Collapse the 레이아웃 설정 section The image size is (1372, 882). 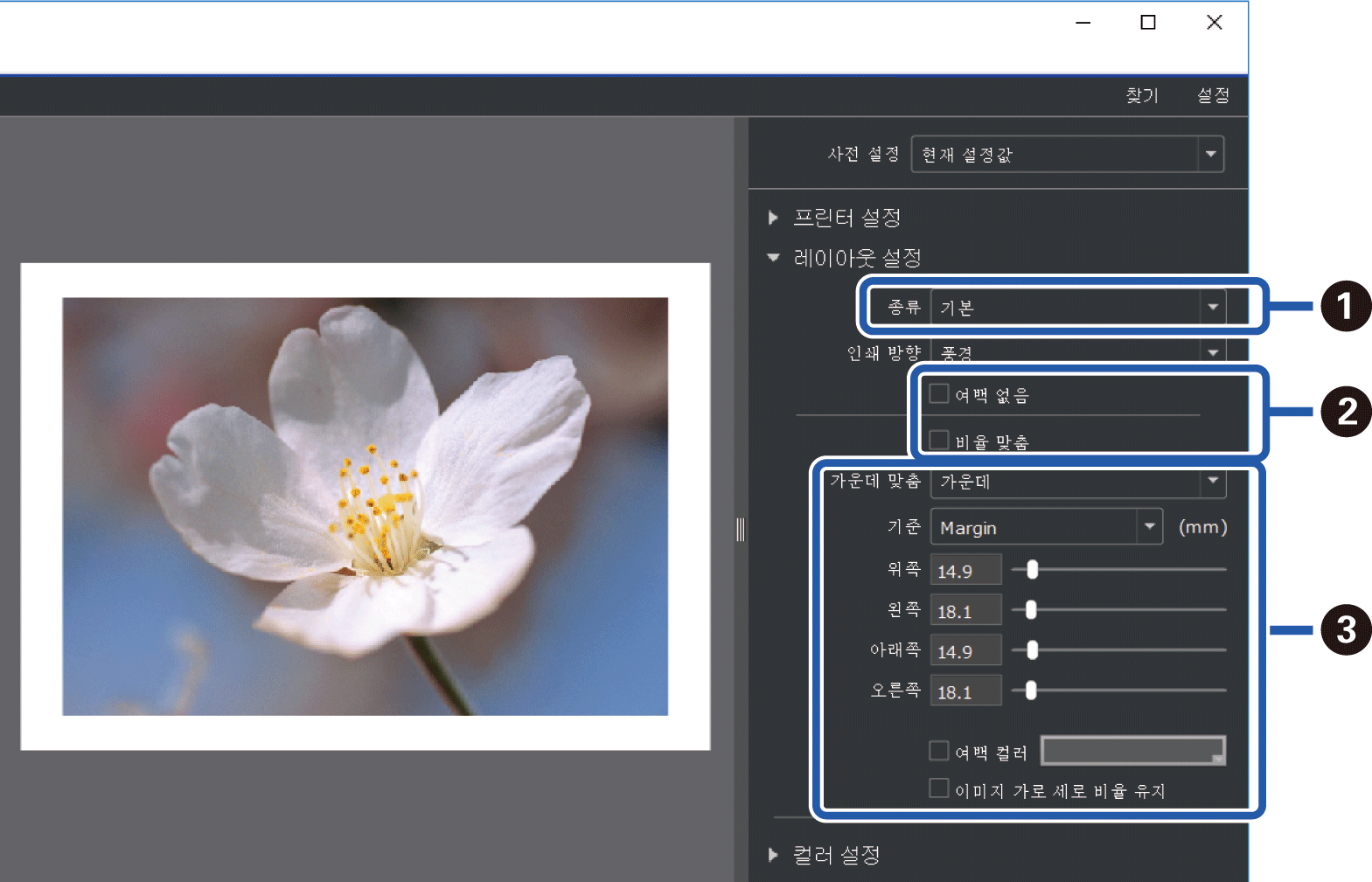tap(773, 258)
